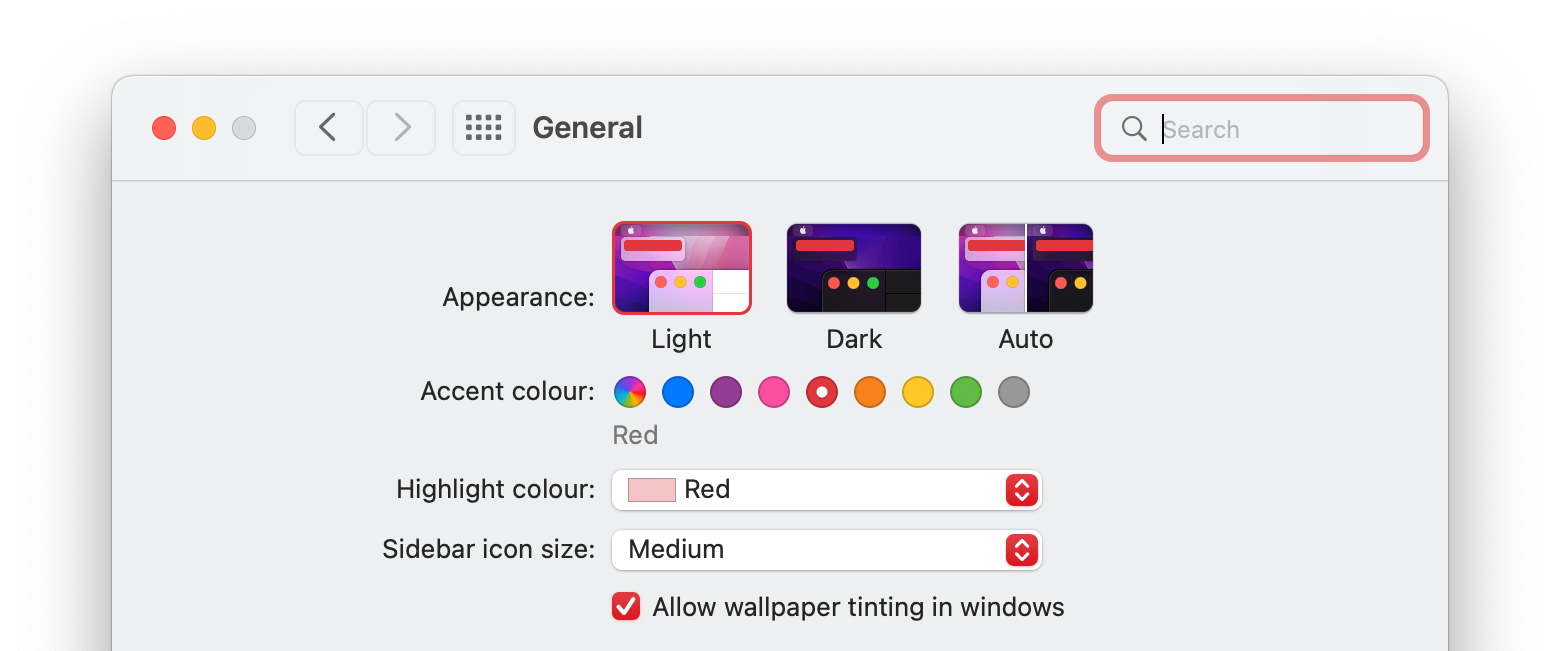The image size is (1560, 651).
Task: Click the forward navigation arrow
Action: click(400, 128)
